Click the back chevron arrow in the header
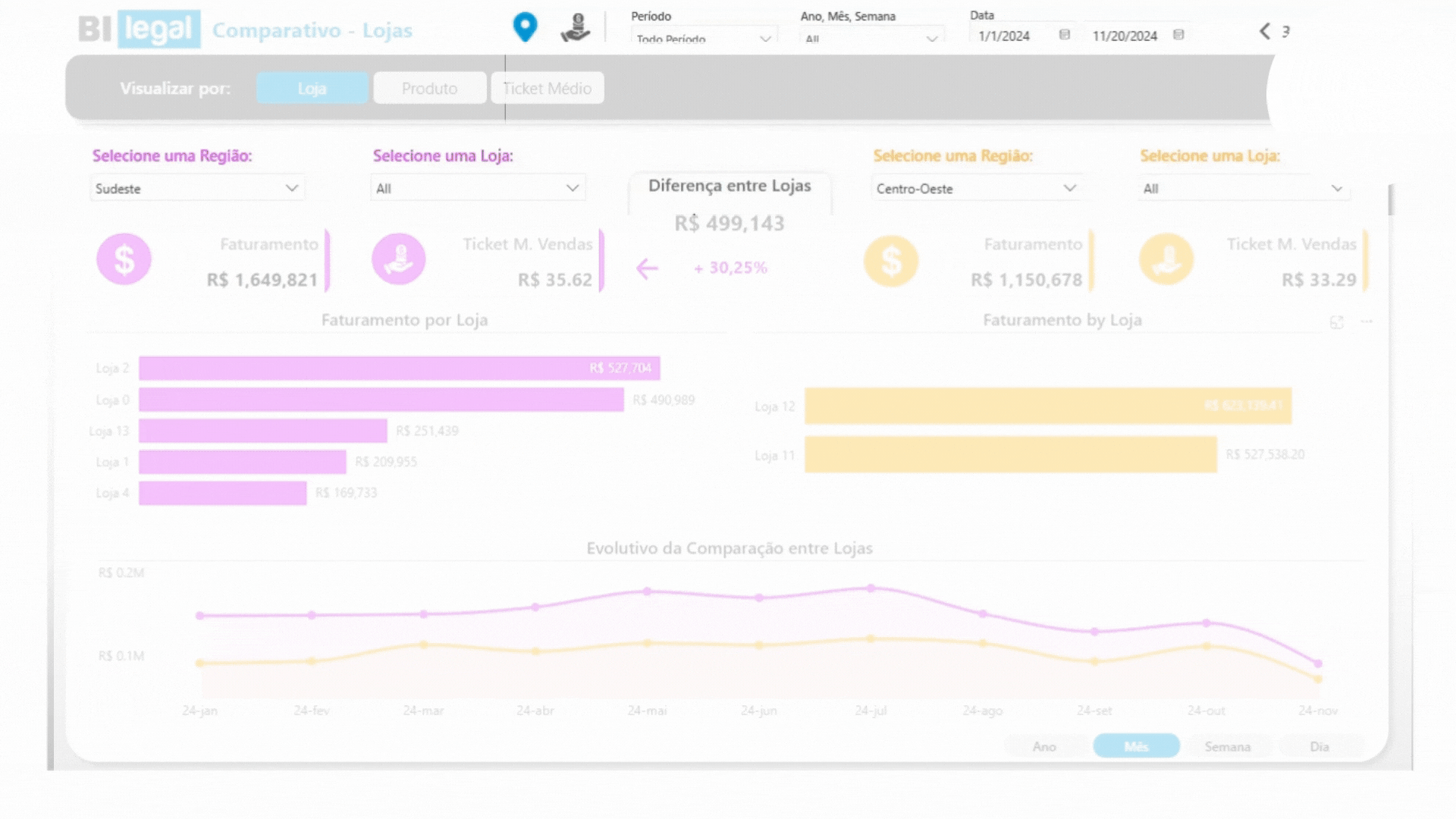Screen dimensions: 1456x819 (1264, 31)
